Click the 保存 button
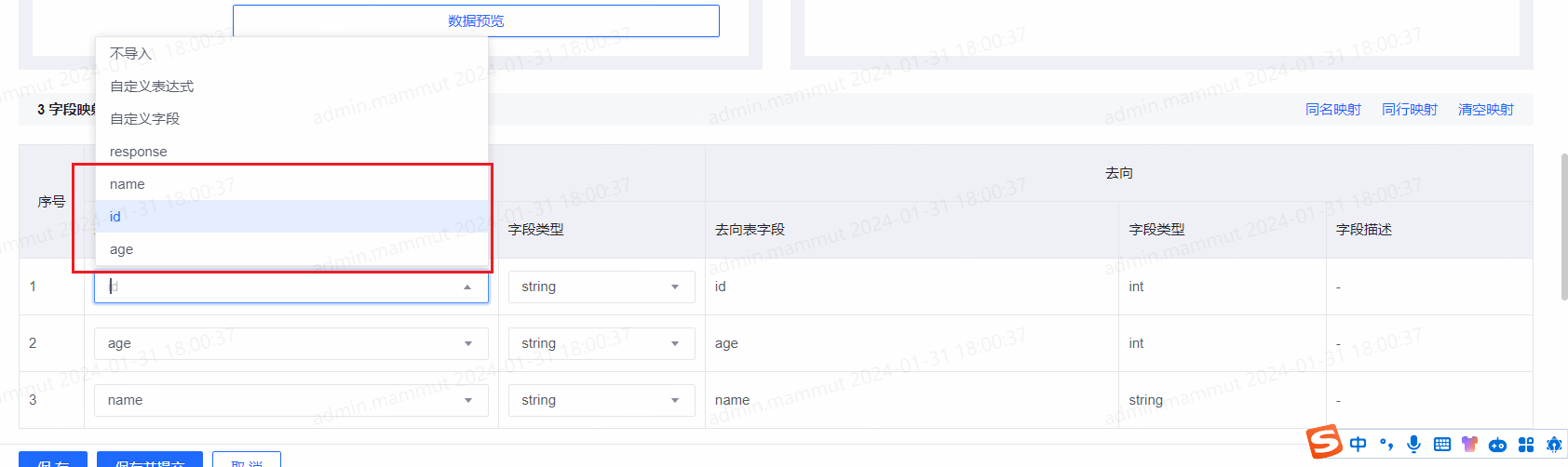This screenshot has height=467, width=1568. pyautogui.click(x=53, y=460)
